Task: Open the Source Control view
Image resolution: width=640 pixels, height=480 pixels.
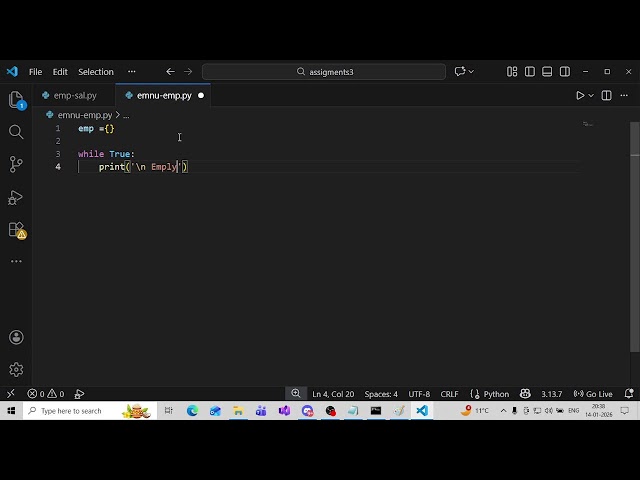Action: click(x=16, y=164)
